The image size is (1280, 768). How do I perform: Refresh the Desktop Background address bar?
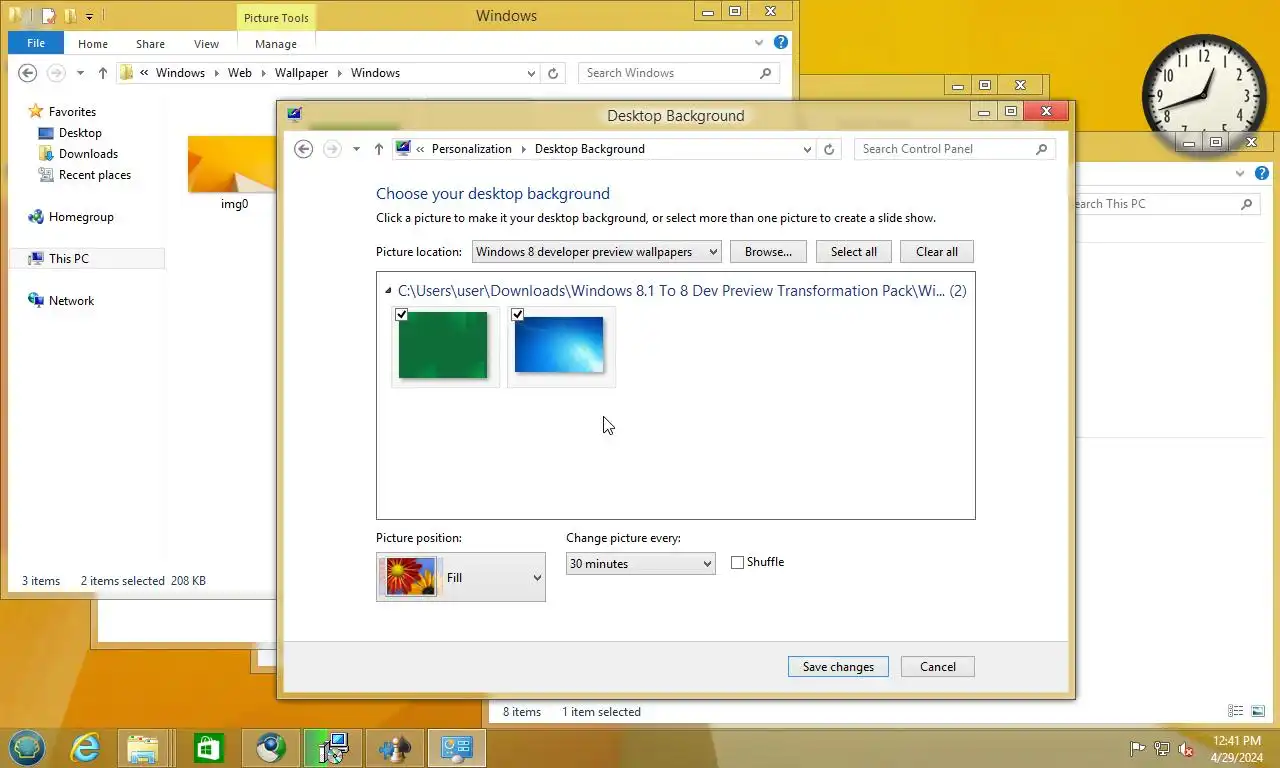coord(828,149)
